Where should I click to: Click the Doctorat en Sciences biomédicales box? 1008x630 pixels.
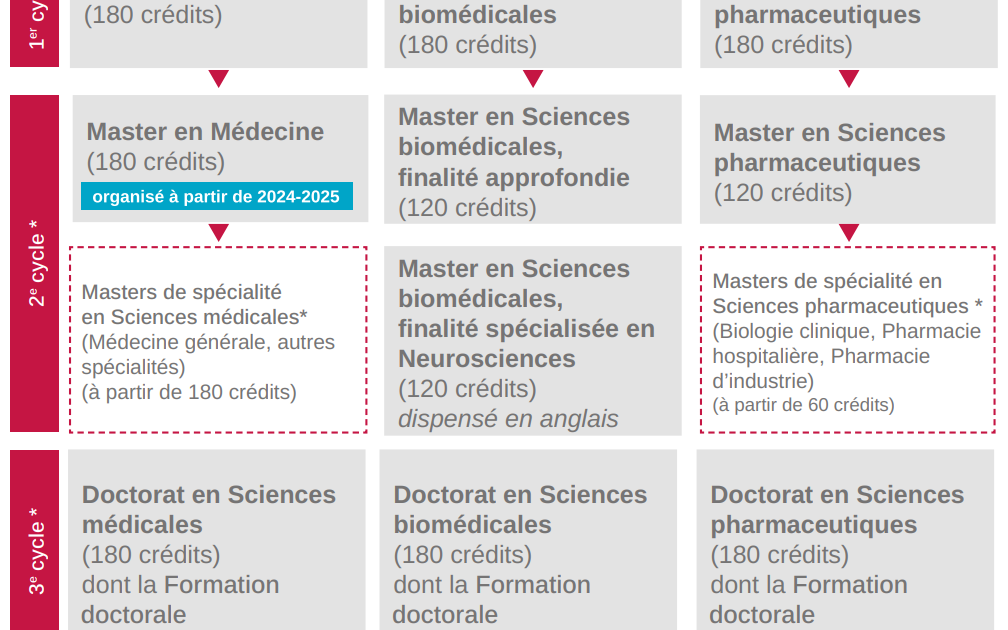coord(528,540)
